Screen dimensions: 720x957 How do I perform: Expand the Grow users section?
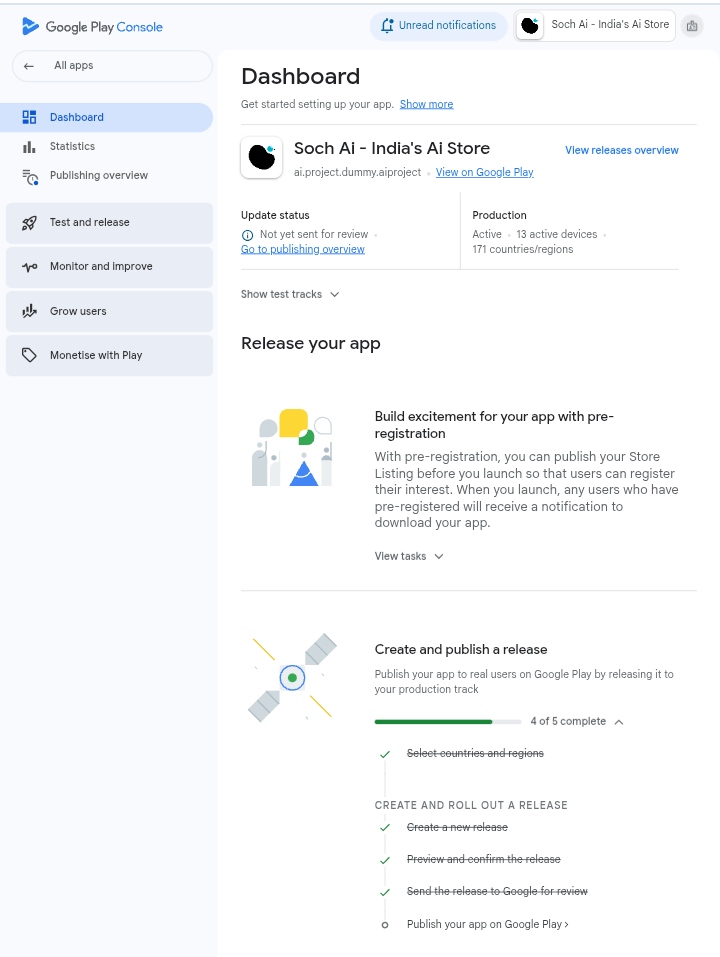click(x=110, y=311)
